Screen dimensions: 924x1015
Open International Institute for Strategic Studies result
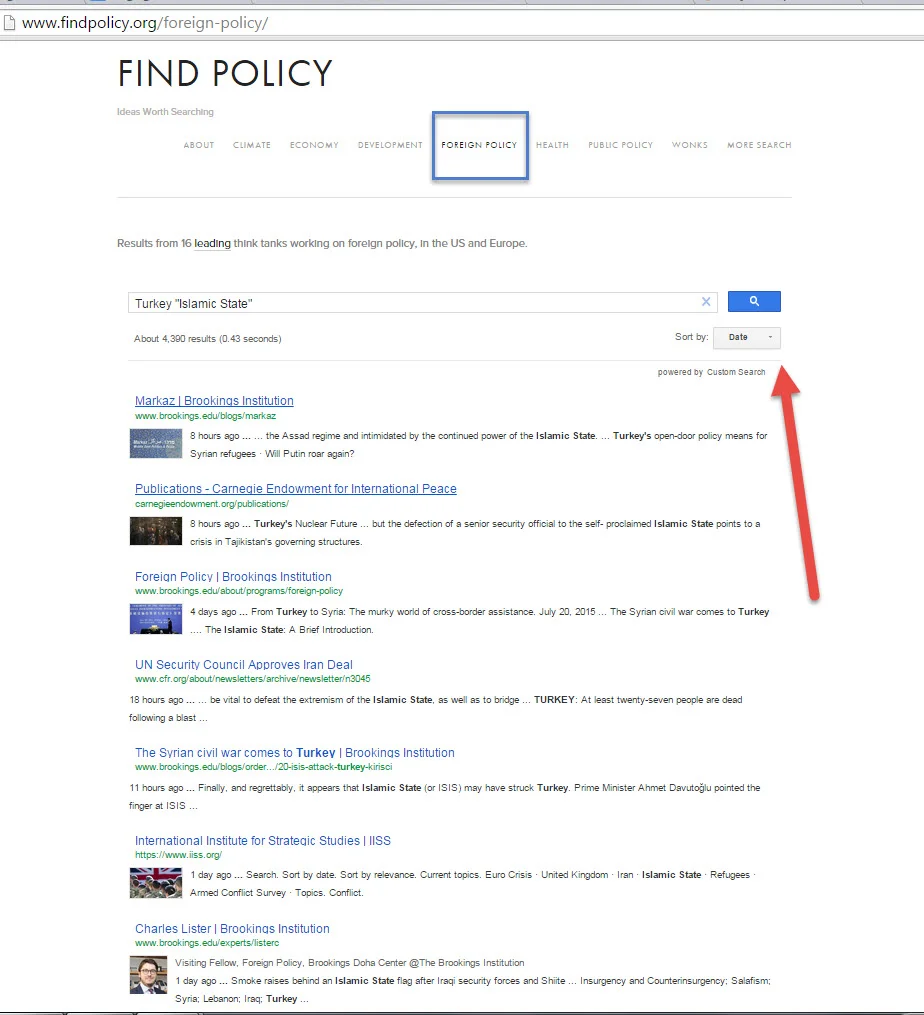[x=263, y=841]
